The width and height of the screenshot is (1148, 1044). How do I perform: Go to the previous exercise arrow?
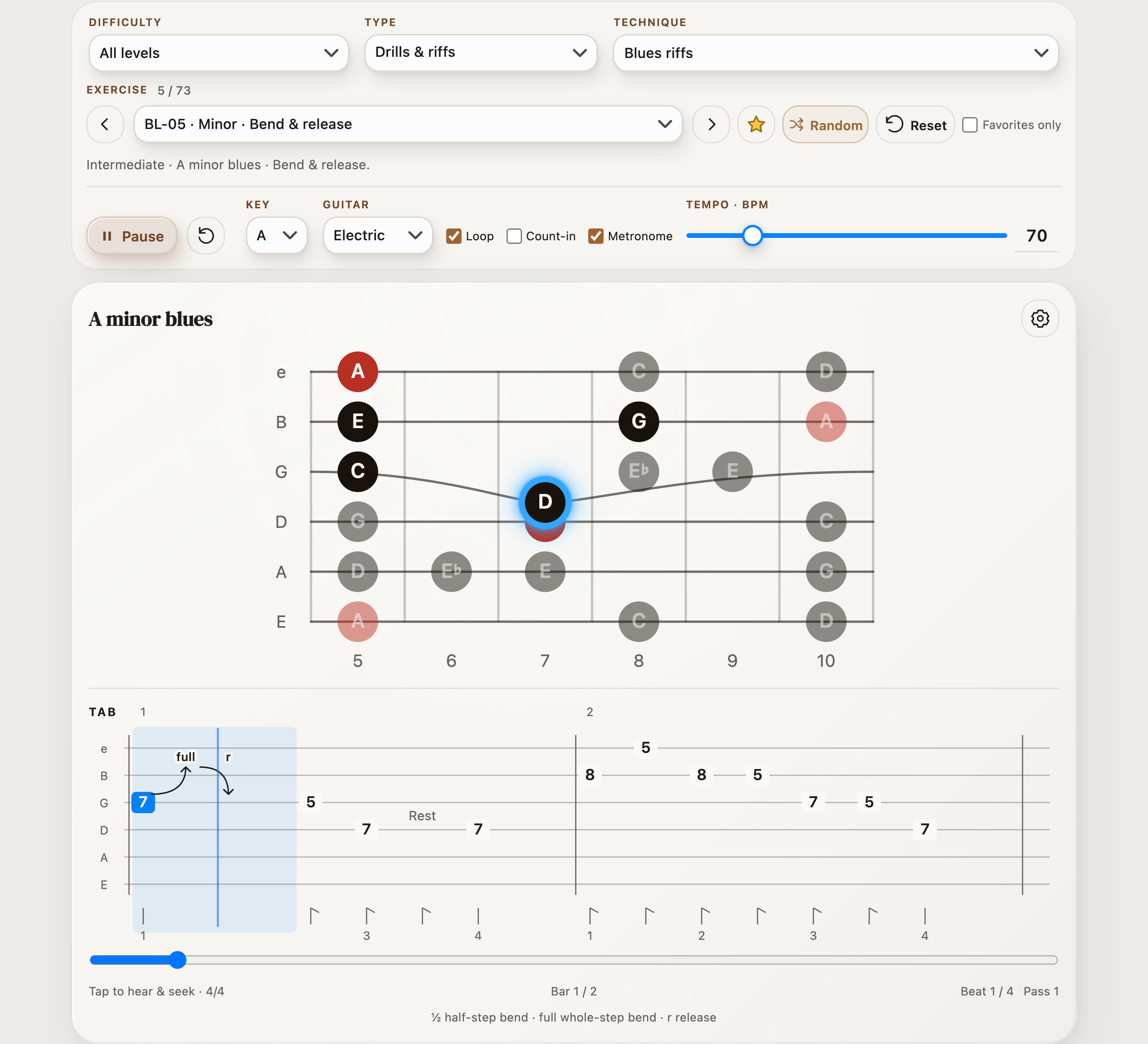pos(105,124)
